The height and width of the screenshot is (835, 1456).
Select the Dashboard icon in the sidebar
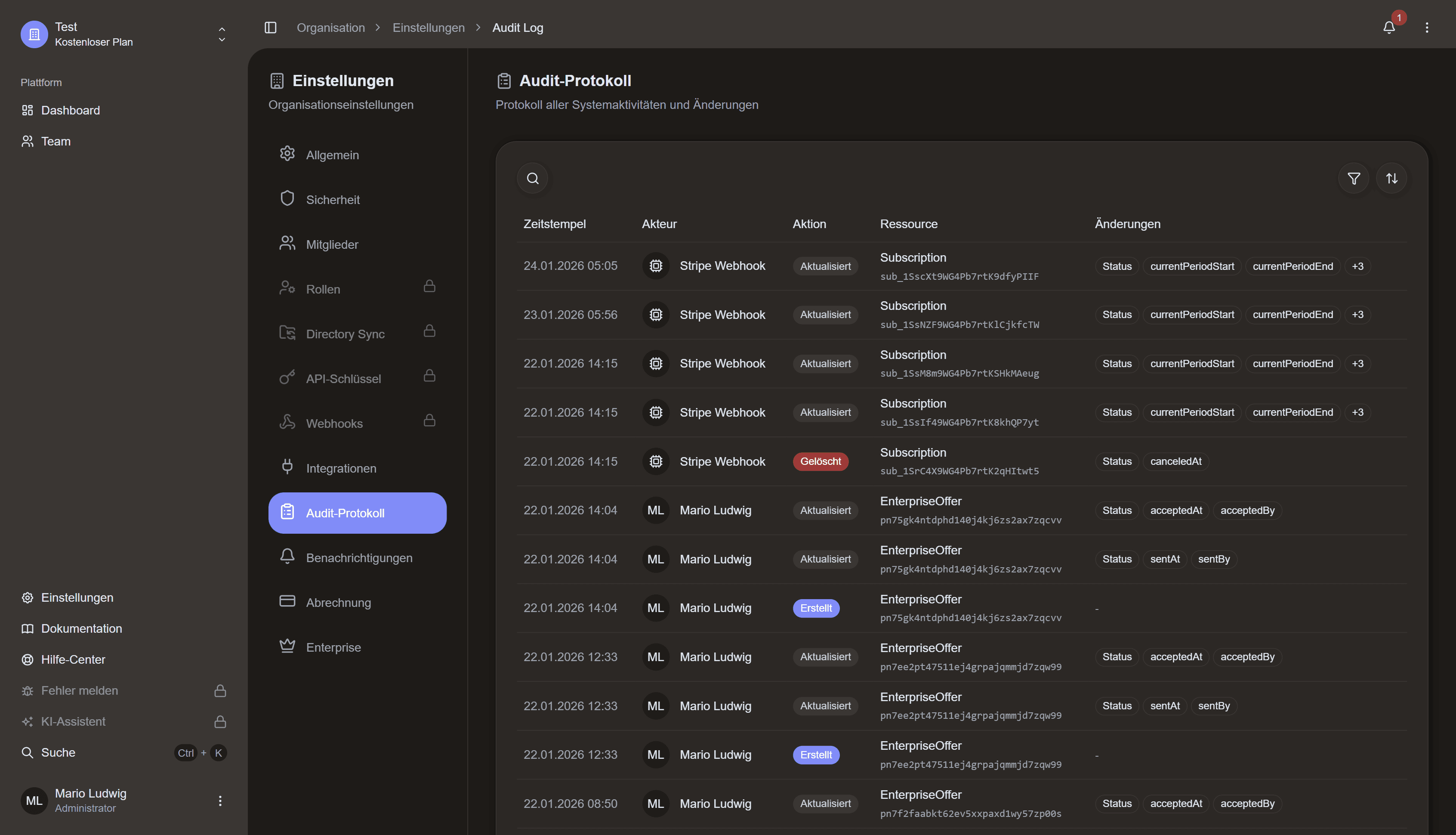pos(27,109)
